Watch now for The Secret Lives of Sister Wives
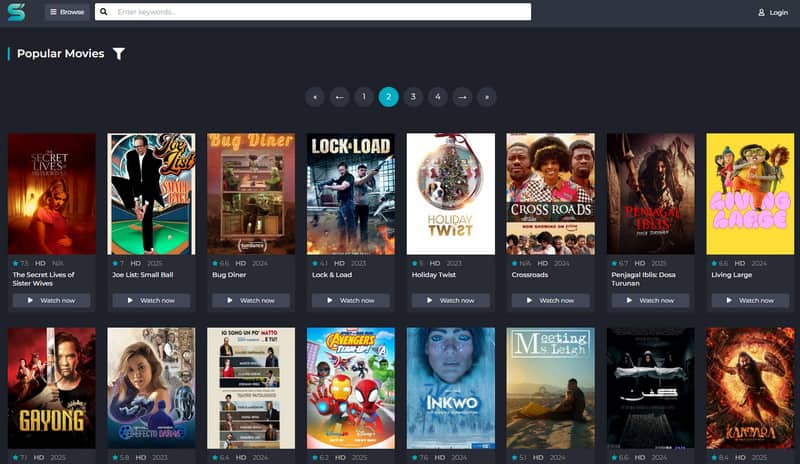 (x=52, y=300)
